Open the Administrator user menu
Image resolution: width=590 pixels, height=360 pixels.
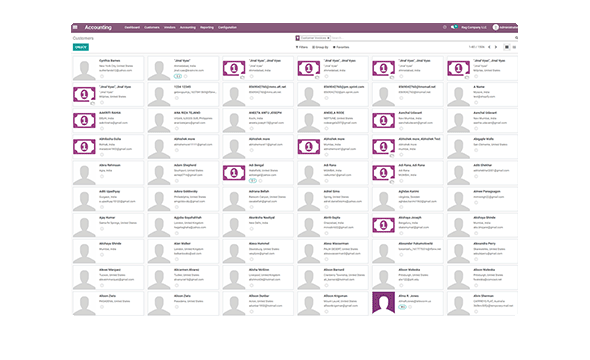click(505, 27)
